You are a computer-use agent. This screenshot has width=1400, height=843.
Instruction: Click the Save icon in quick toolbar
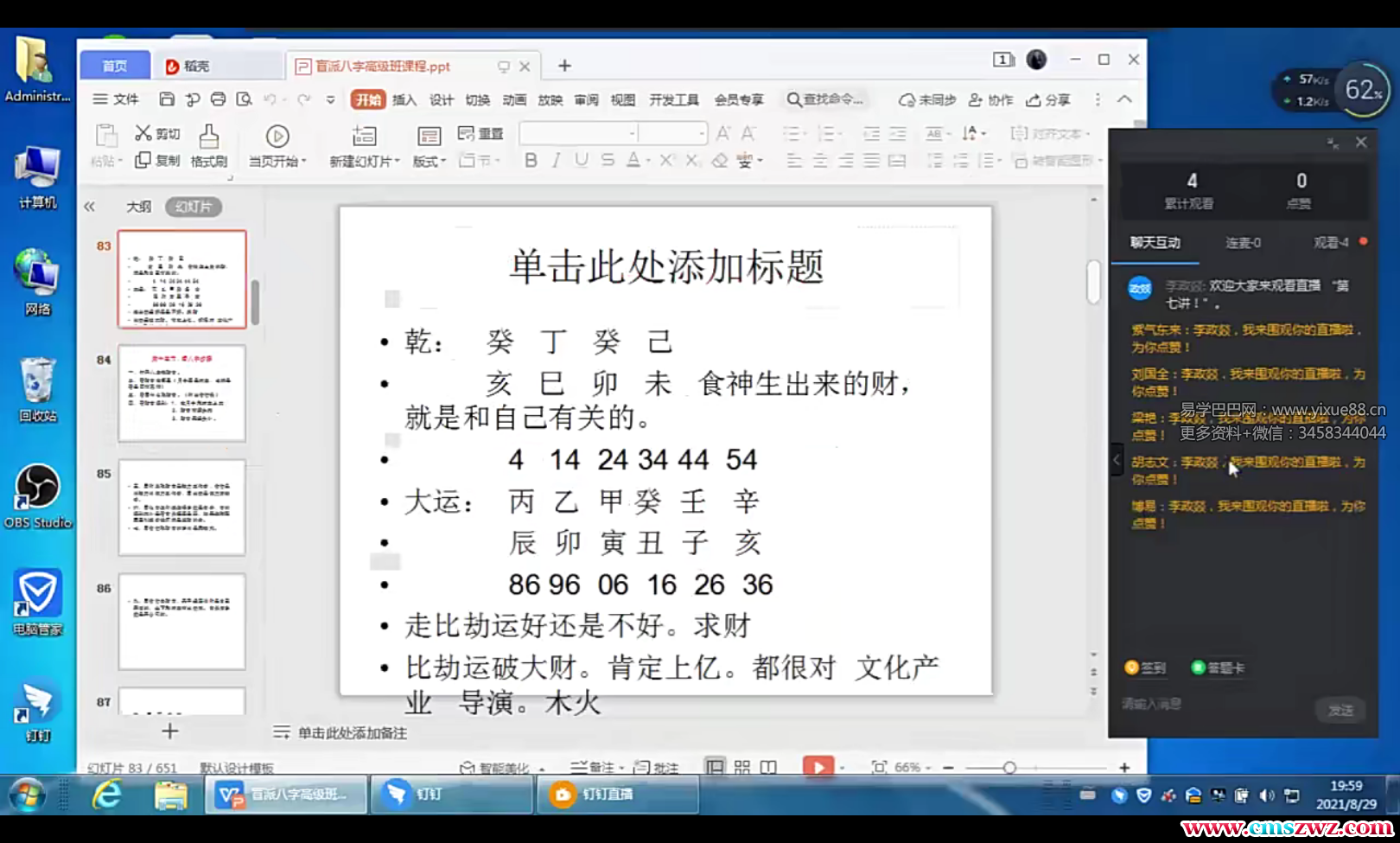click(x=167, y=99)
